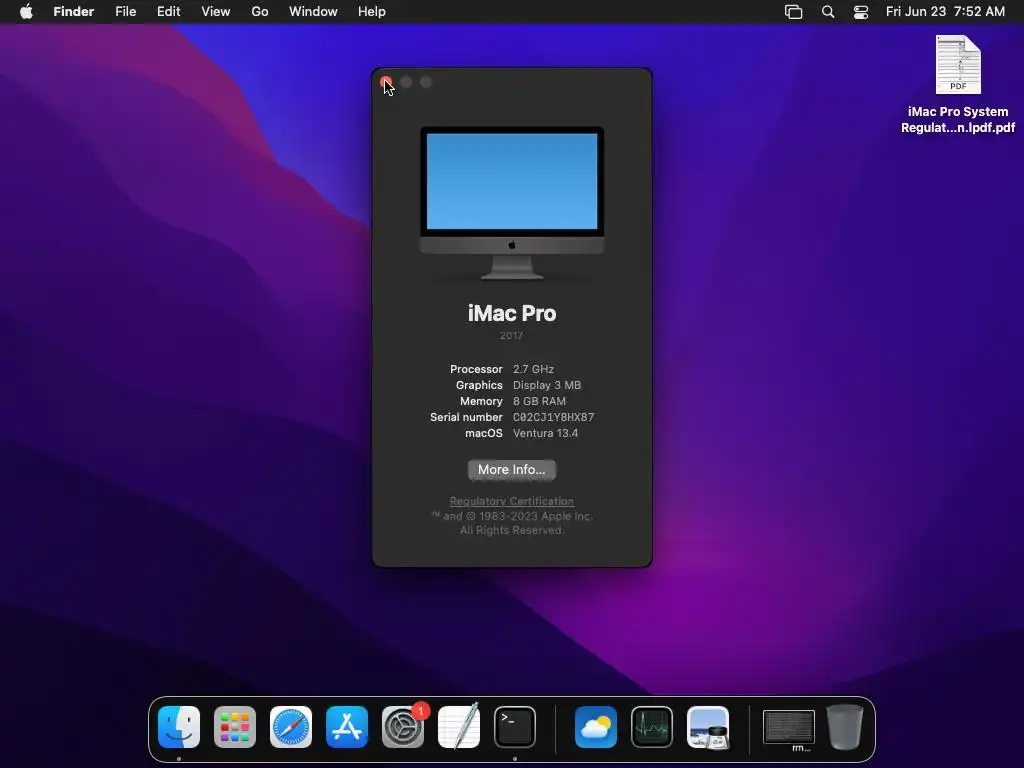Viewport: 1024px width, 768px height.
Task: Open Control Center in menu bar
Action: [x=861, y=12]
